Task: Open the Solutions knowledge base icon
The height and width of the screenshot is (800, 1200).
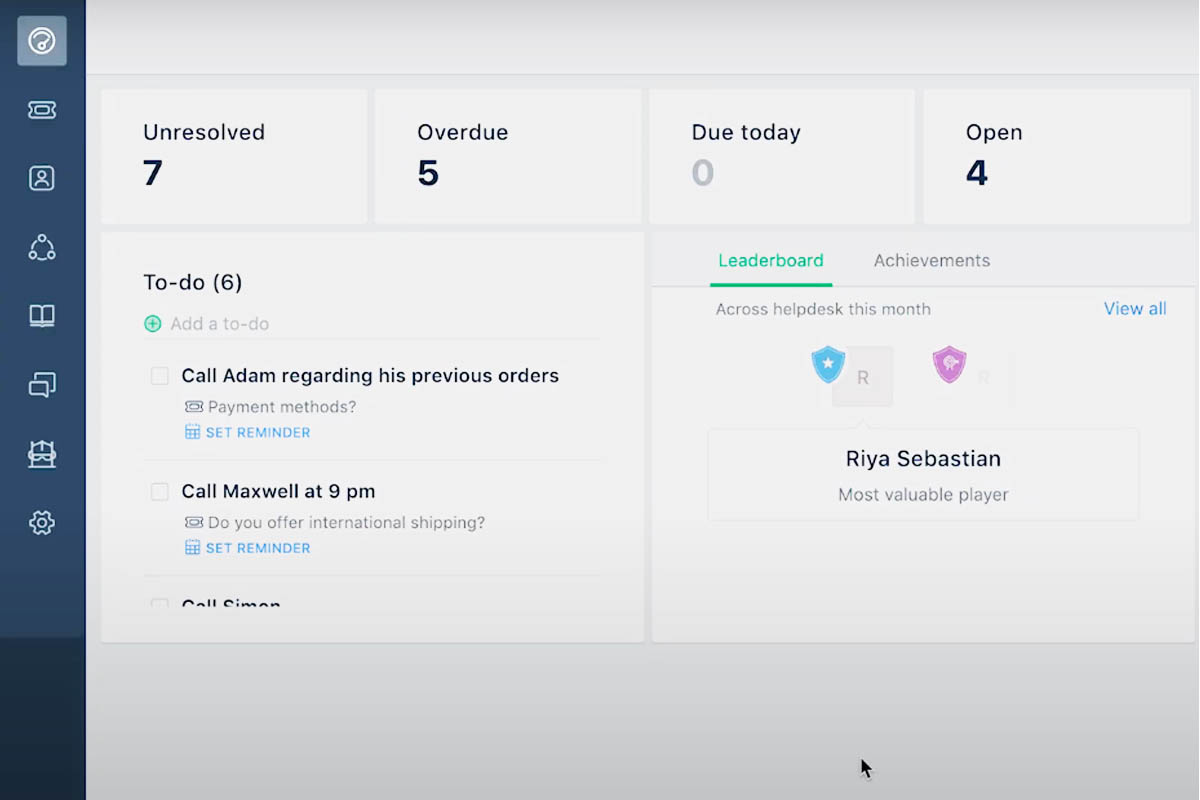Action: 41,316
